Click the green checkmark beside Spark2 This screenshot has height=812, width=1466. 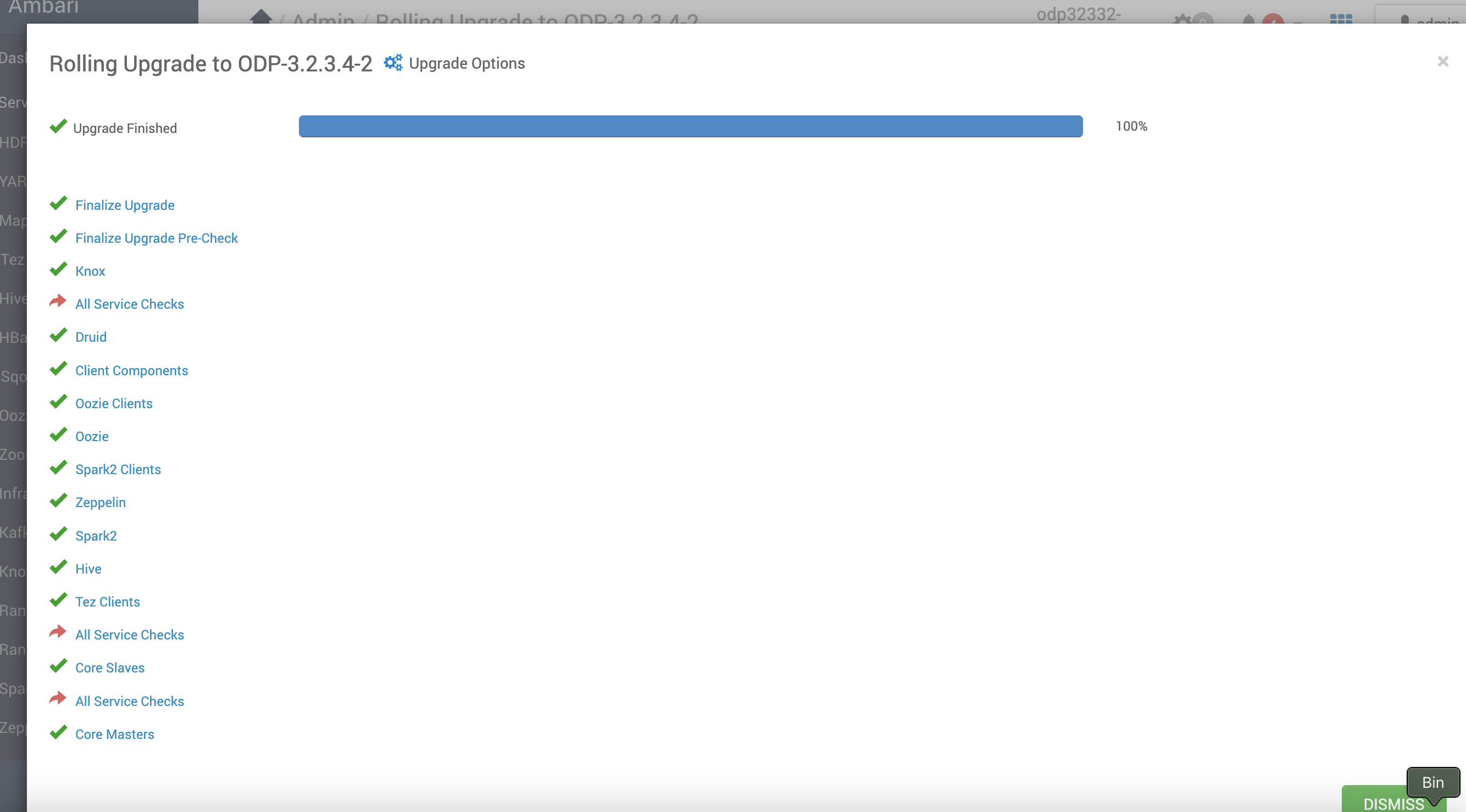coord(58,535)
